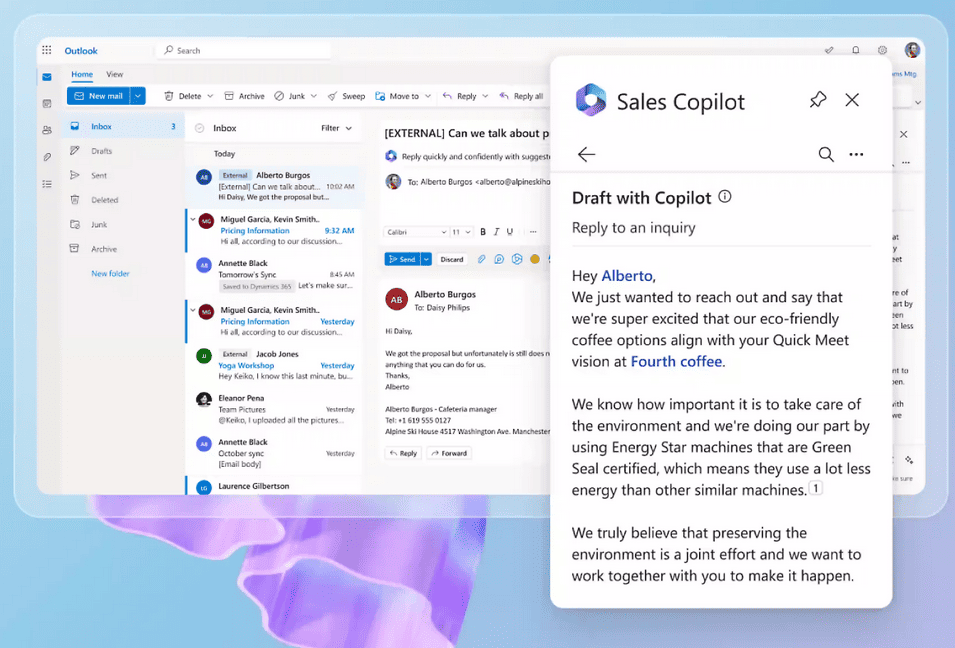This screenshot has width=955, height=648.
Task: Open notifications bell in Outlook header
Action: coord(855,51)
